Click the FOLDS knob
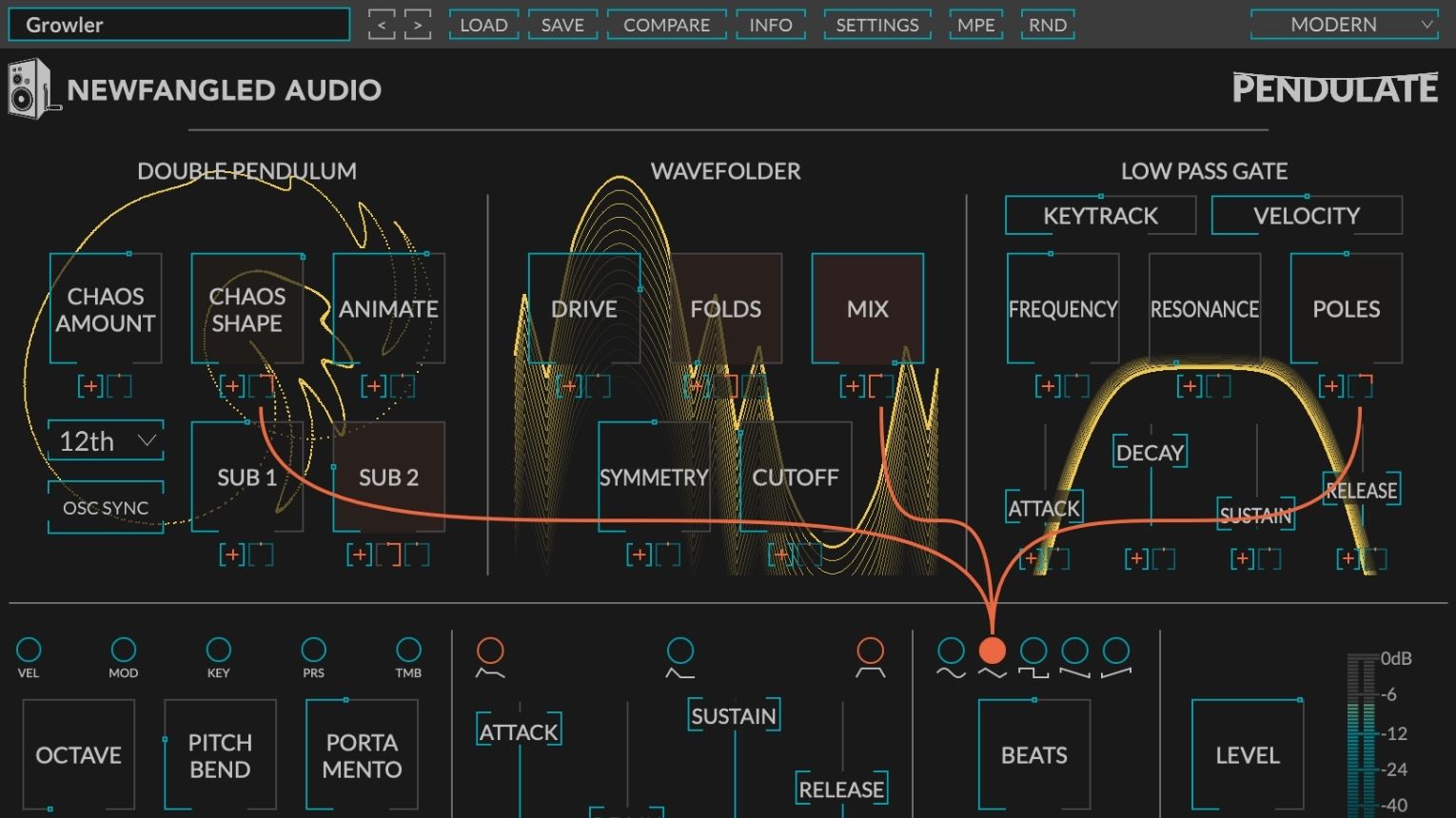The width and height of the screenshot is (1456, 818). click(x=726, y=309)
